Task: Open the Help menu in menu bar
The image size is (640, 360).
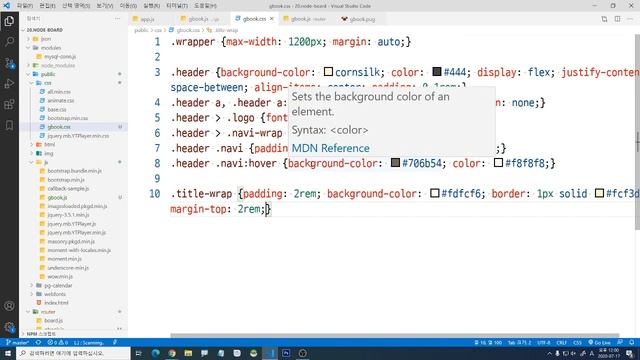Action: (x=205, y=6)
